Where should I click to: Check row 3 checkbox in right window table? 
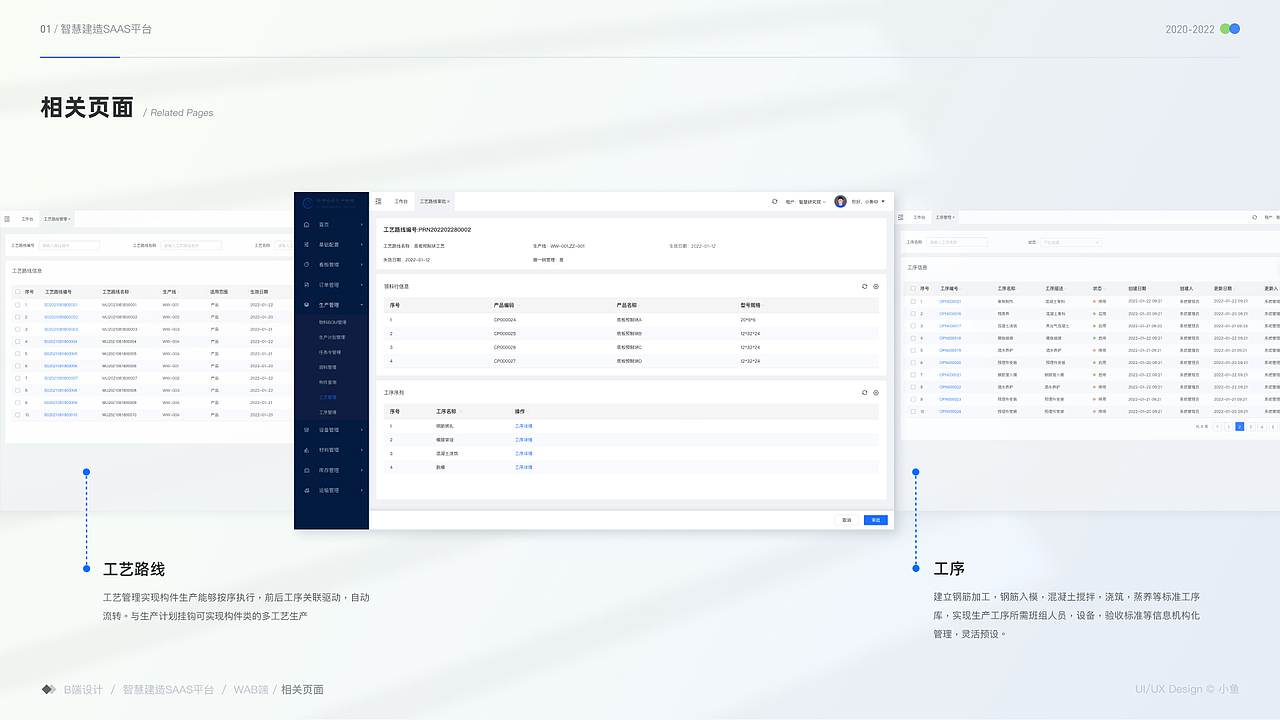[x=913, y=326]
